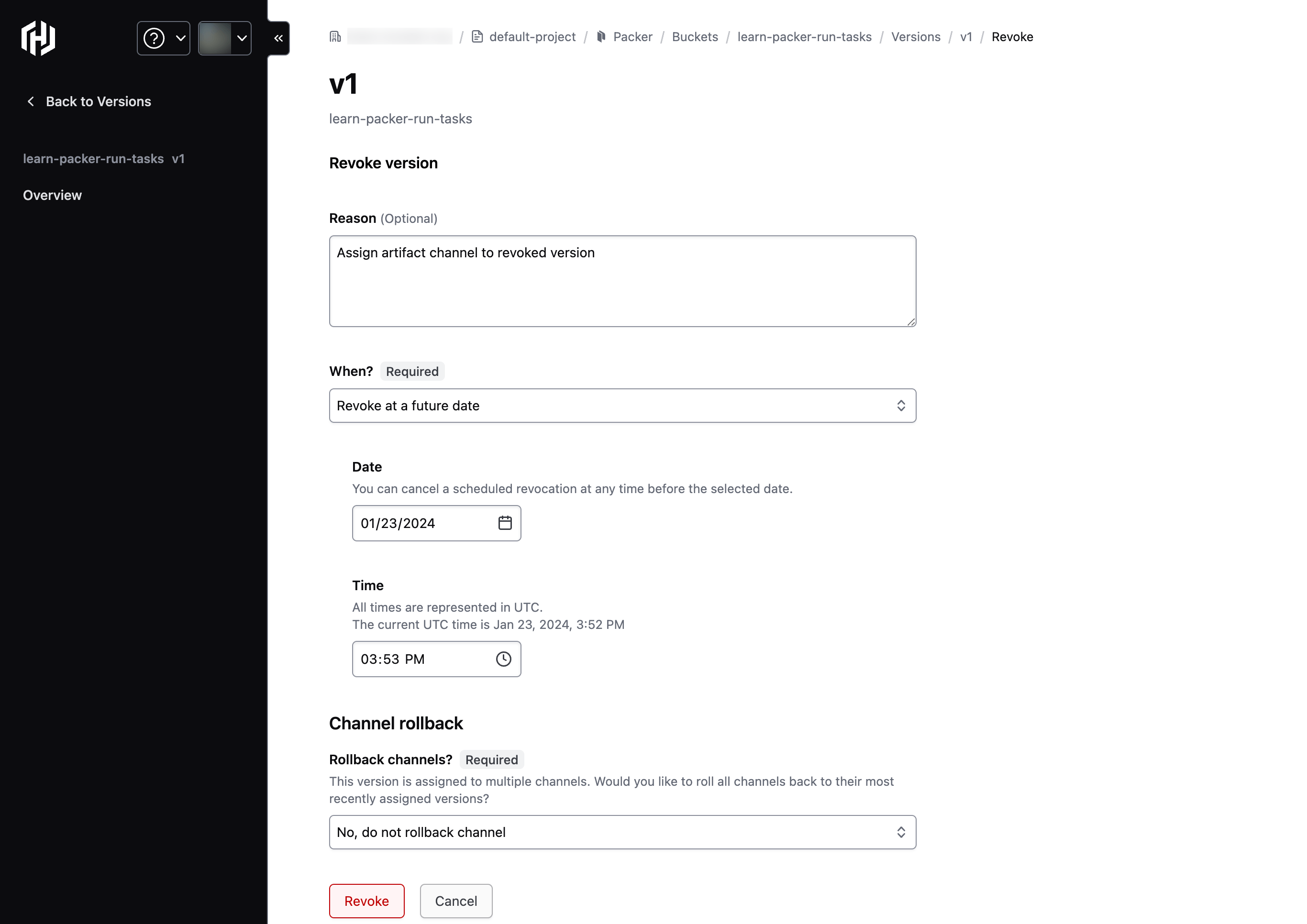Select the Overview sidebar menu item
Image resolution: width=1307 pixels, height=924 pixels.
click(x=52, y=195)
